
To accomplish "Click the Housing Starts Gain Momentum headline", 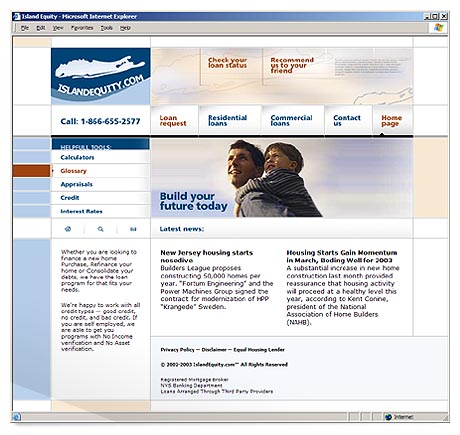I will coord(342,256).
